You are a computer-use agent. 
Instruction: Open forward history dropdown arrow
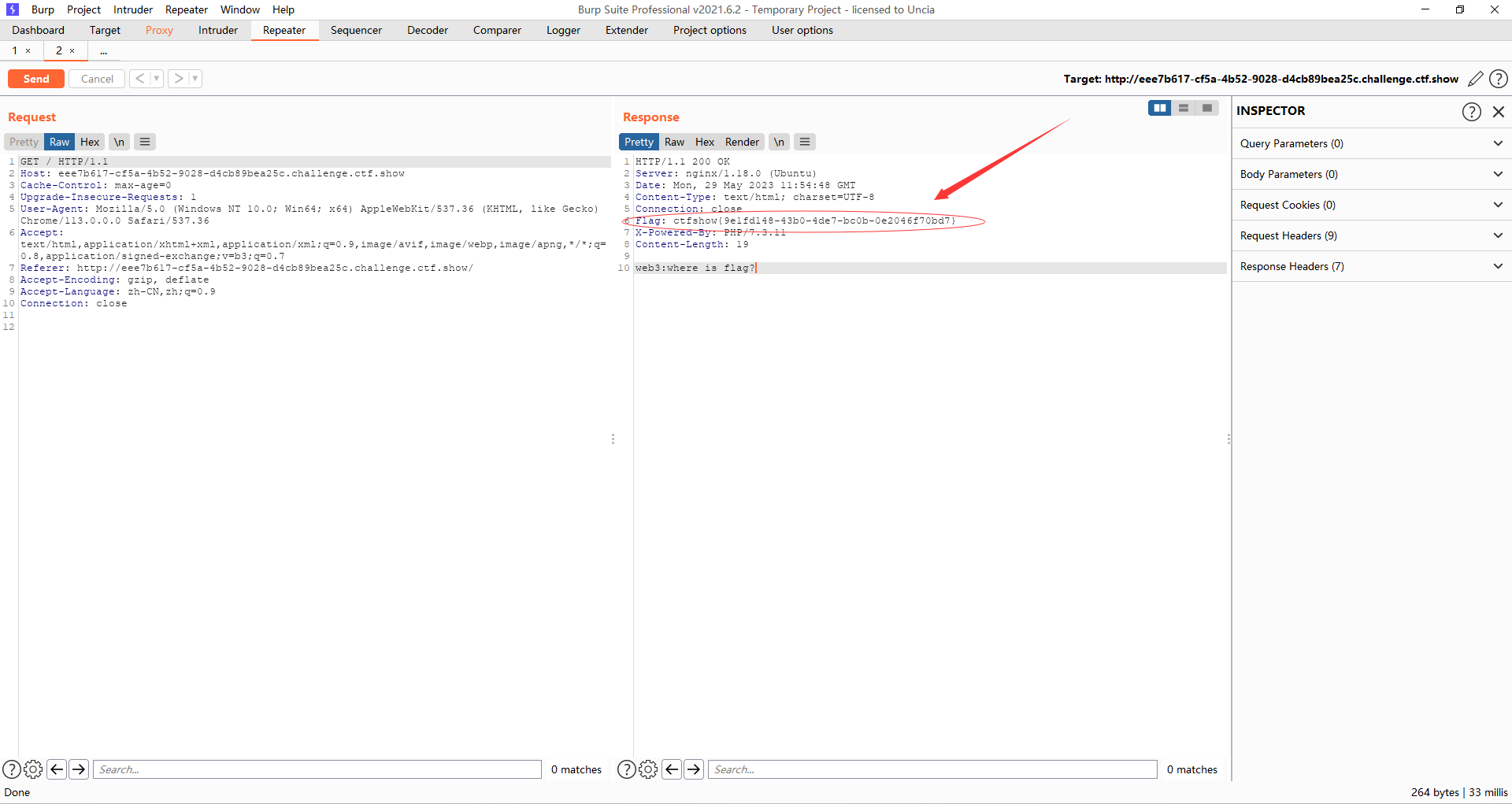coord(195,79)
